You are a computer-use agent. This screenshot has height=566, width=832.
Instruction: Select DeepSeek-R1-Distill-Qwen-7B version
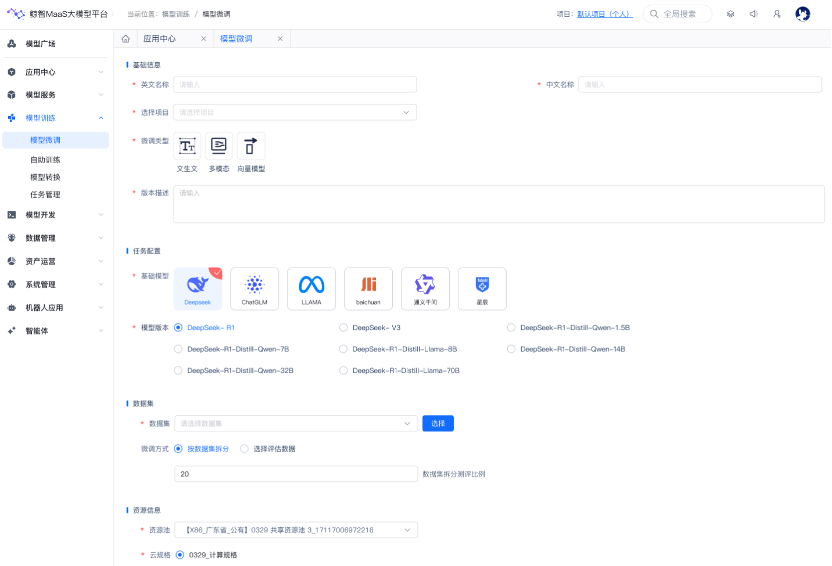pyautogui.click(x=178, y=349)
